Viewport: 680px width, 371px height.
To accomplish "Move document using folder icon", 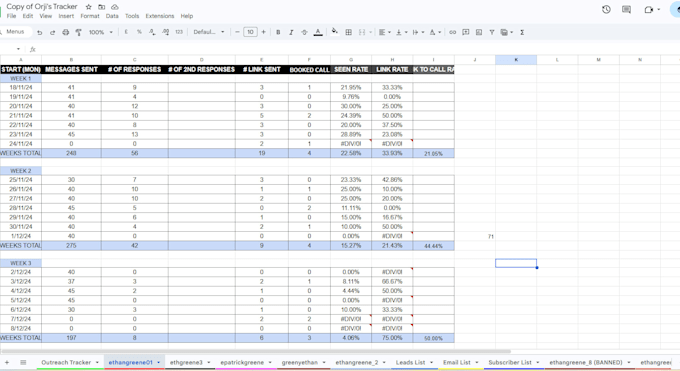I will (101, 7).
